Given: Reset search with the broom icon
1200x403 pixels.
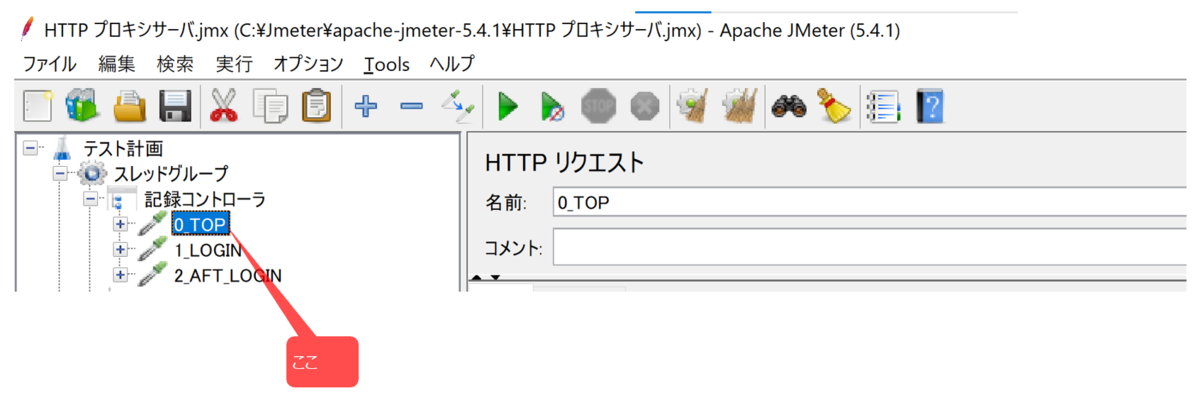Looking at the screenshot, I should (834, 105).
